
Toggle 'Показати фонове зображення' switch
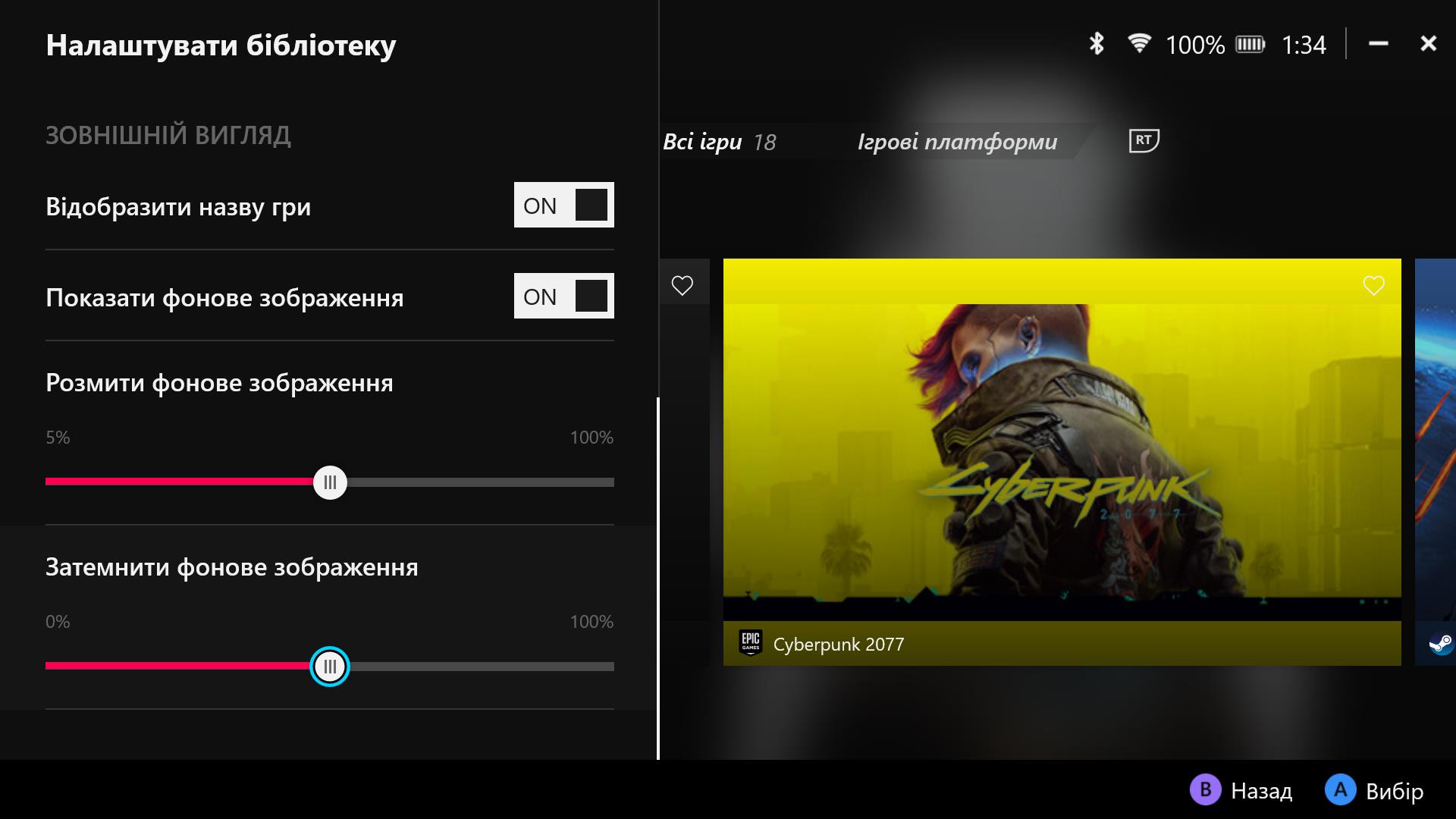point(564,296)
